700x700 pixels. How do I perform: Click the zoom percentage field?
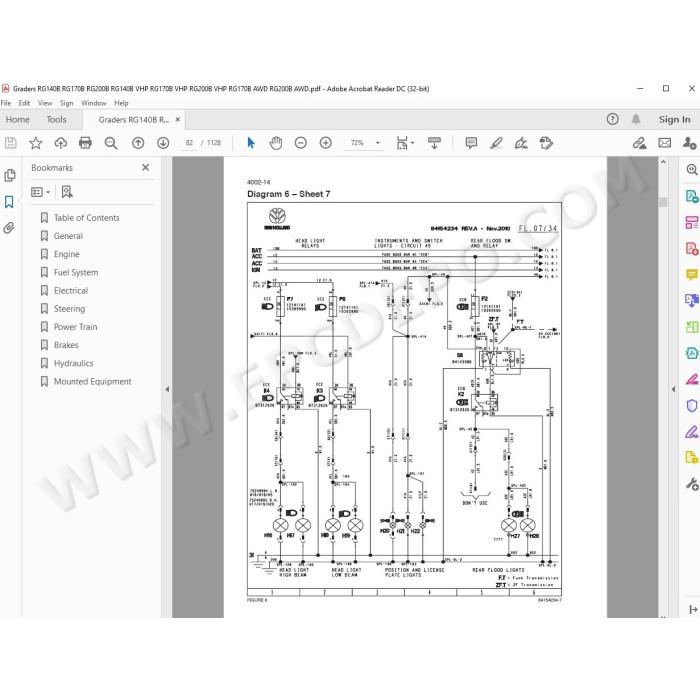tap(357, 143)
